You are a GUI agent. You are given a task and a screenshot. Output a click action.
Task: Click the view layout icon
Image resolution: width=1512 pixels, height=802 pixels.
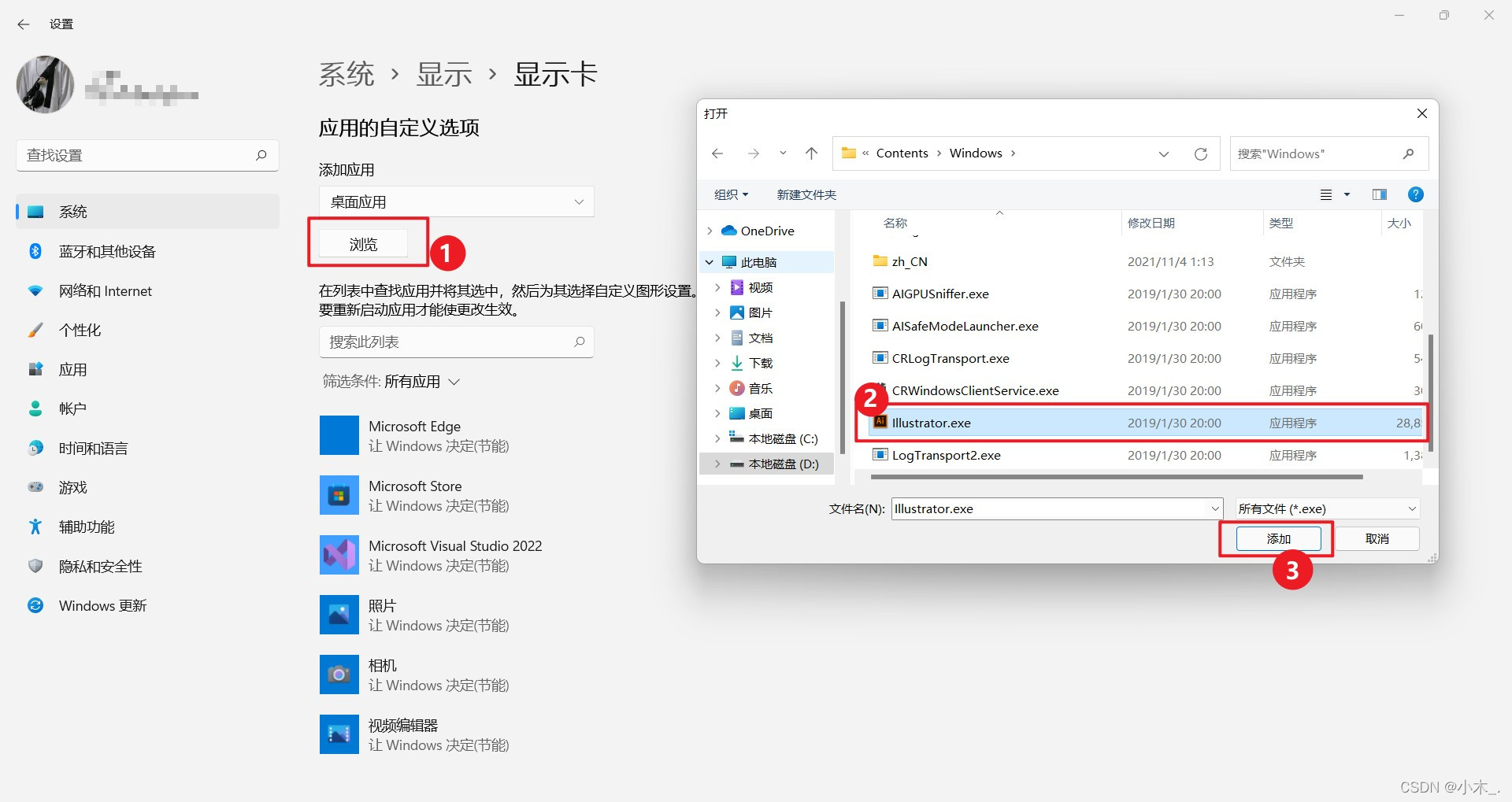[1326, 194]
